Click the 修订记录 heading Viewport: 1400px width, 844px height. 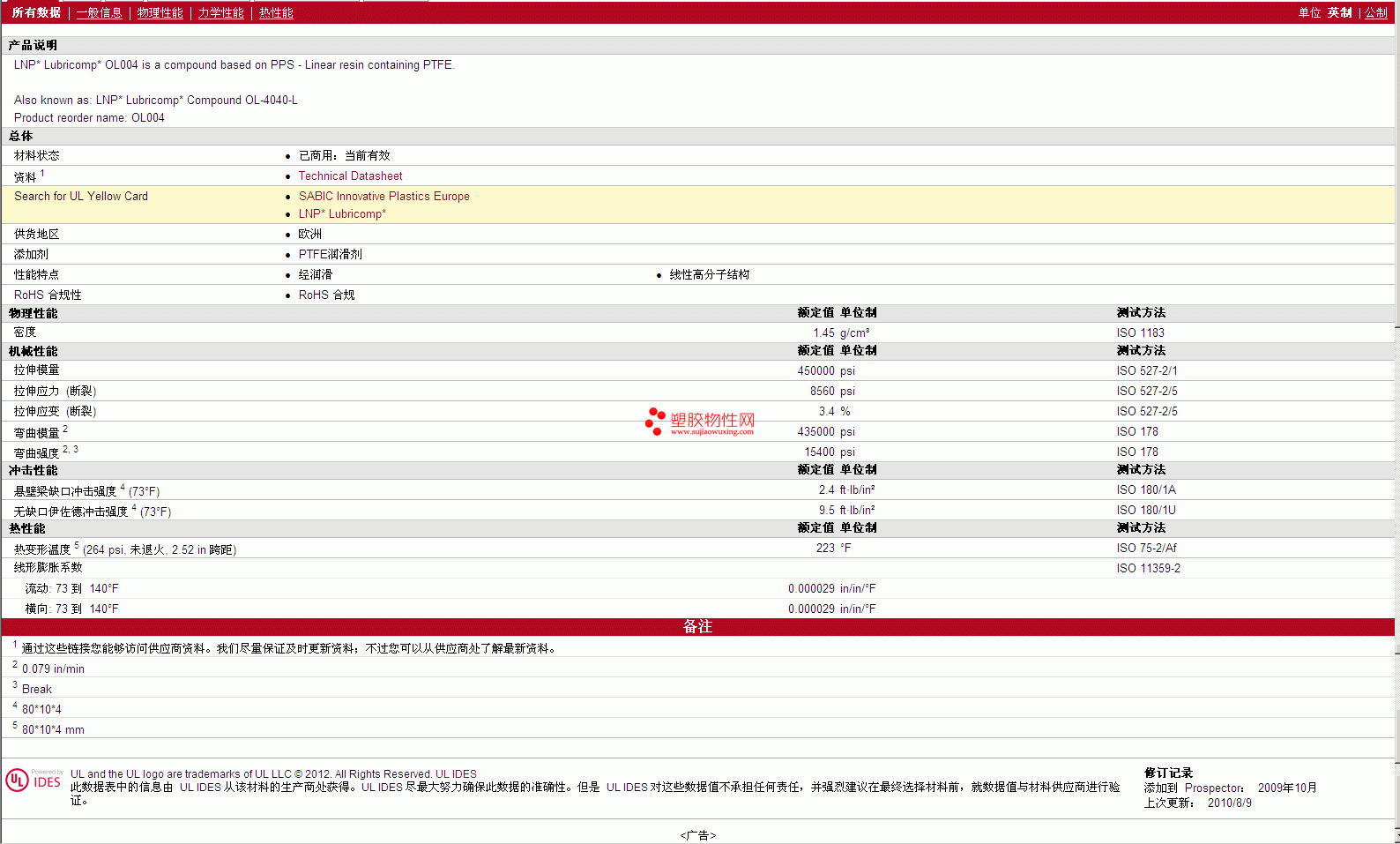(x=1168, y=773)
